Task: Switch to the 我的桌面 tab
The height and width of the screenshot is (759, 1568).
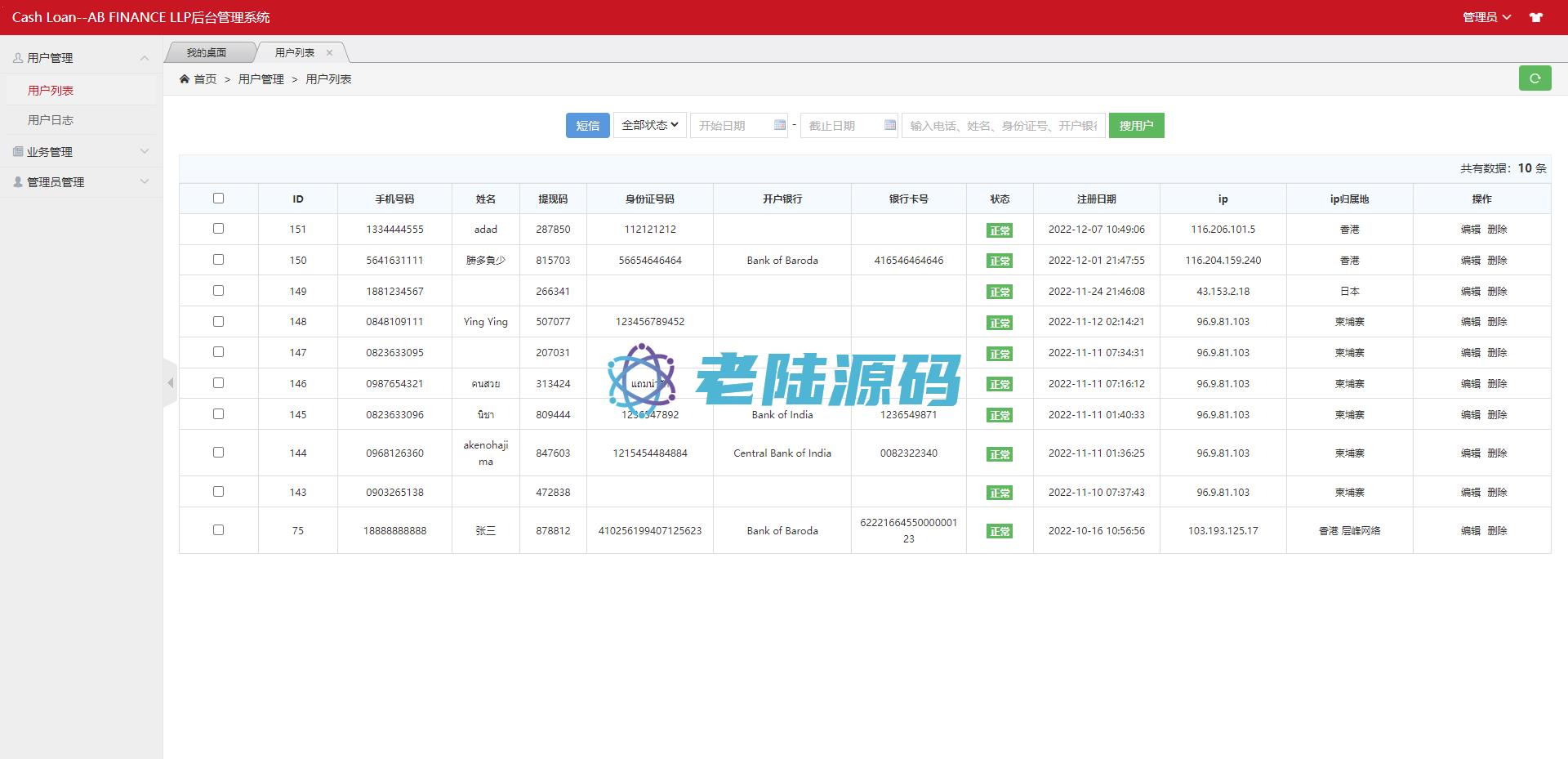Action: click(x=207, y=52)
